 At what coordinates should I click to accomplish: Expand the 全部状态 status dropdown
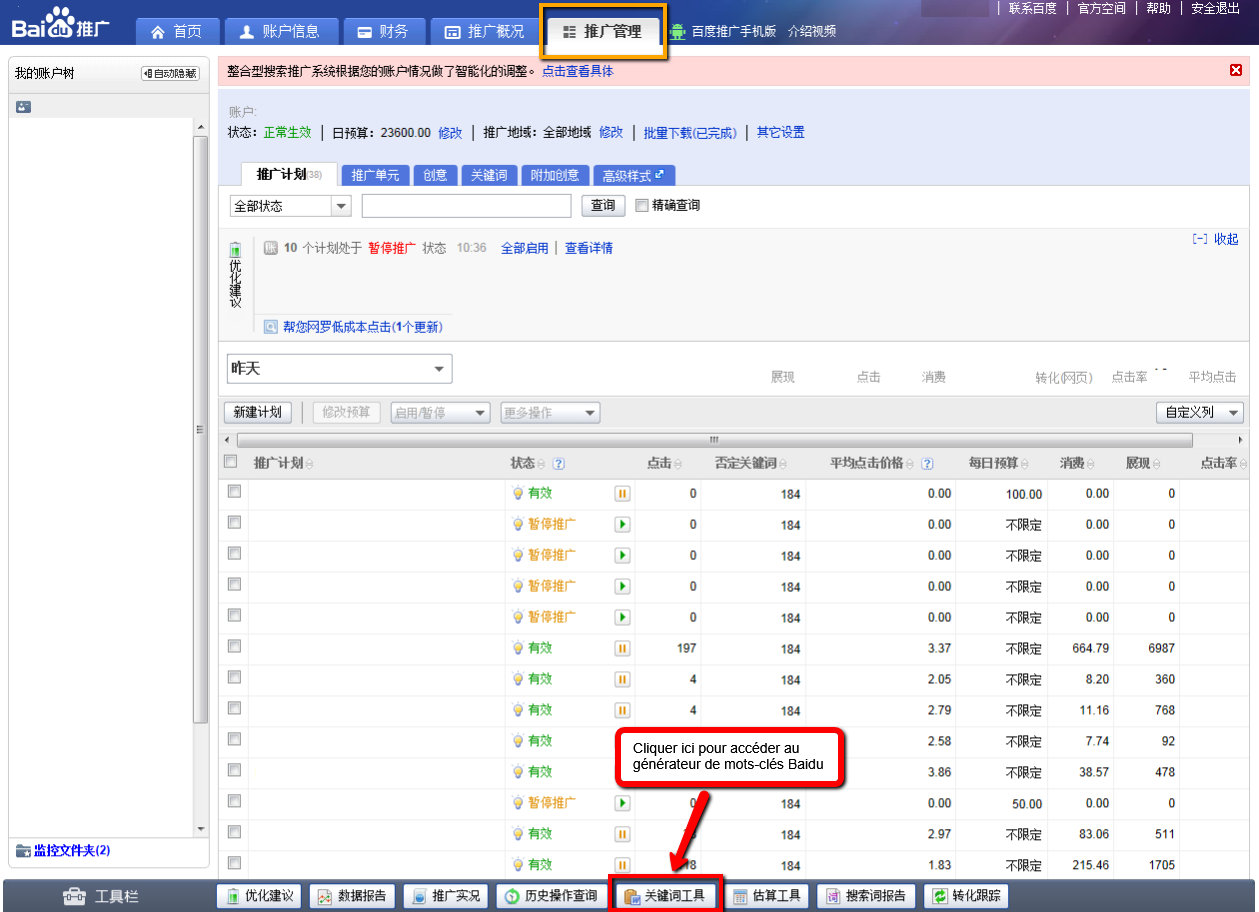pyautogui.click(x=341, y=206)
